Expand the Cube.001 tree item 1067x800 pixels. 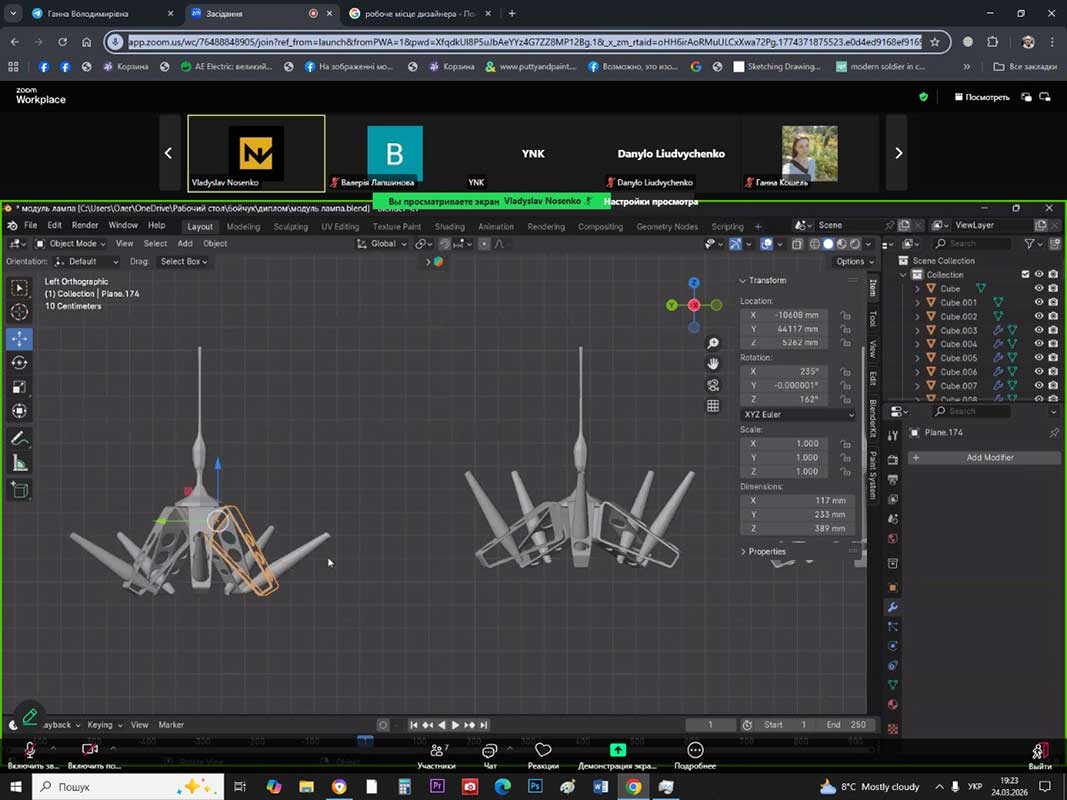tap(918, 302)
